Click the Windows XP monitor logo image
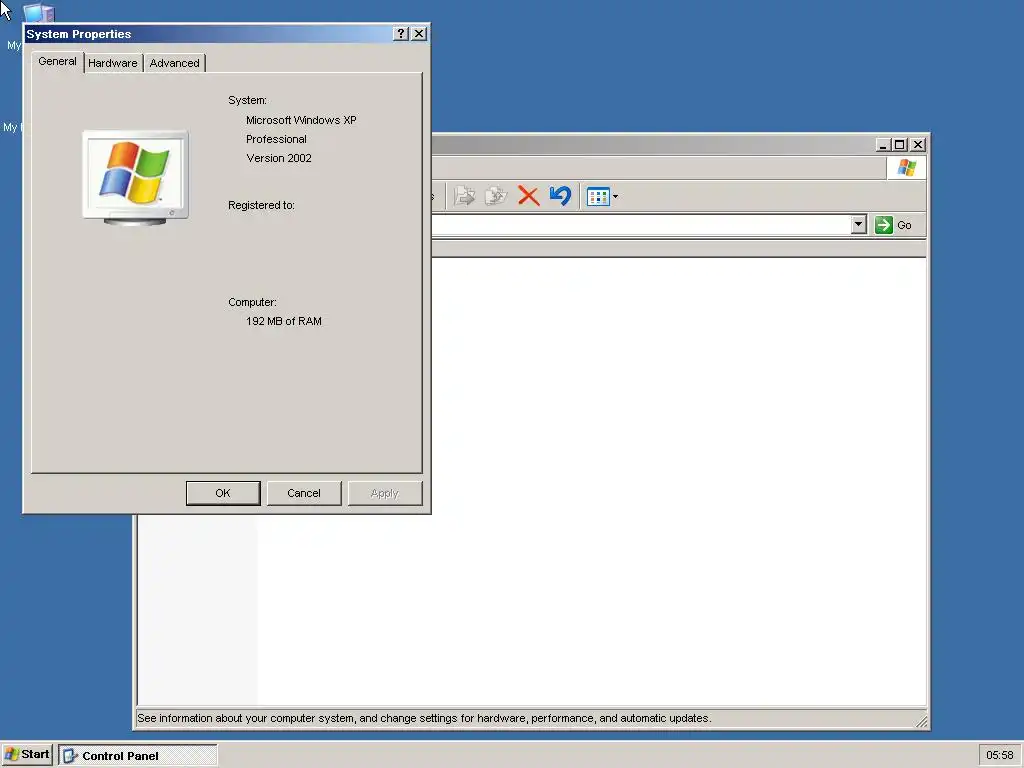The image size is (1024, 768). 136,178
